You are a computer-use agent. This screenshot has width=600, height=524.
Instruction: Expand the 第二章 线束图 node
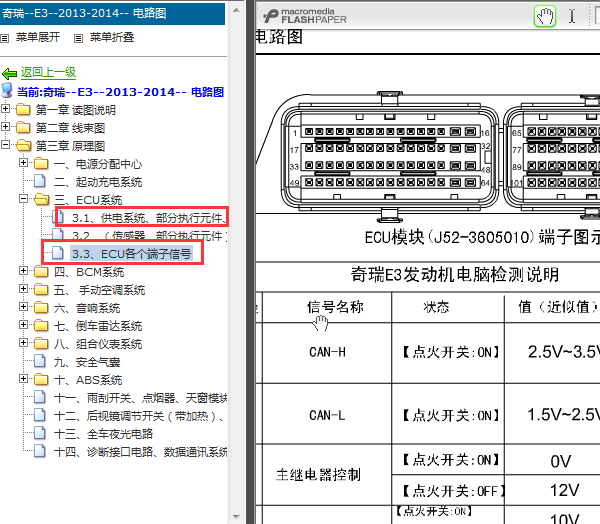pyautogui.click(x=5, y=126)
